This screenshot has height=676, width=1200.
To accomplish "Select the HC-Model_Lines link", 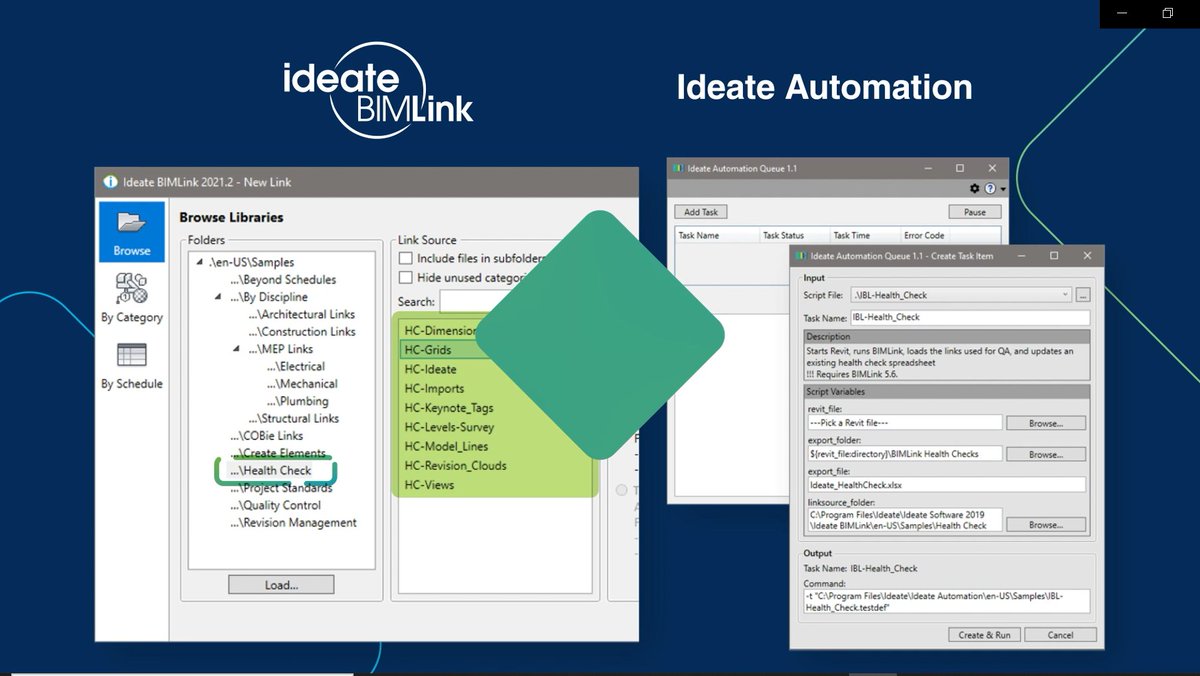I will [448, 446].
